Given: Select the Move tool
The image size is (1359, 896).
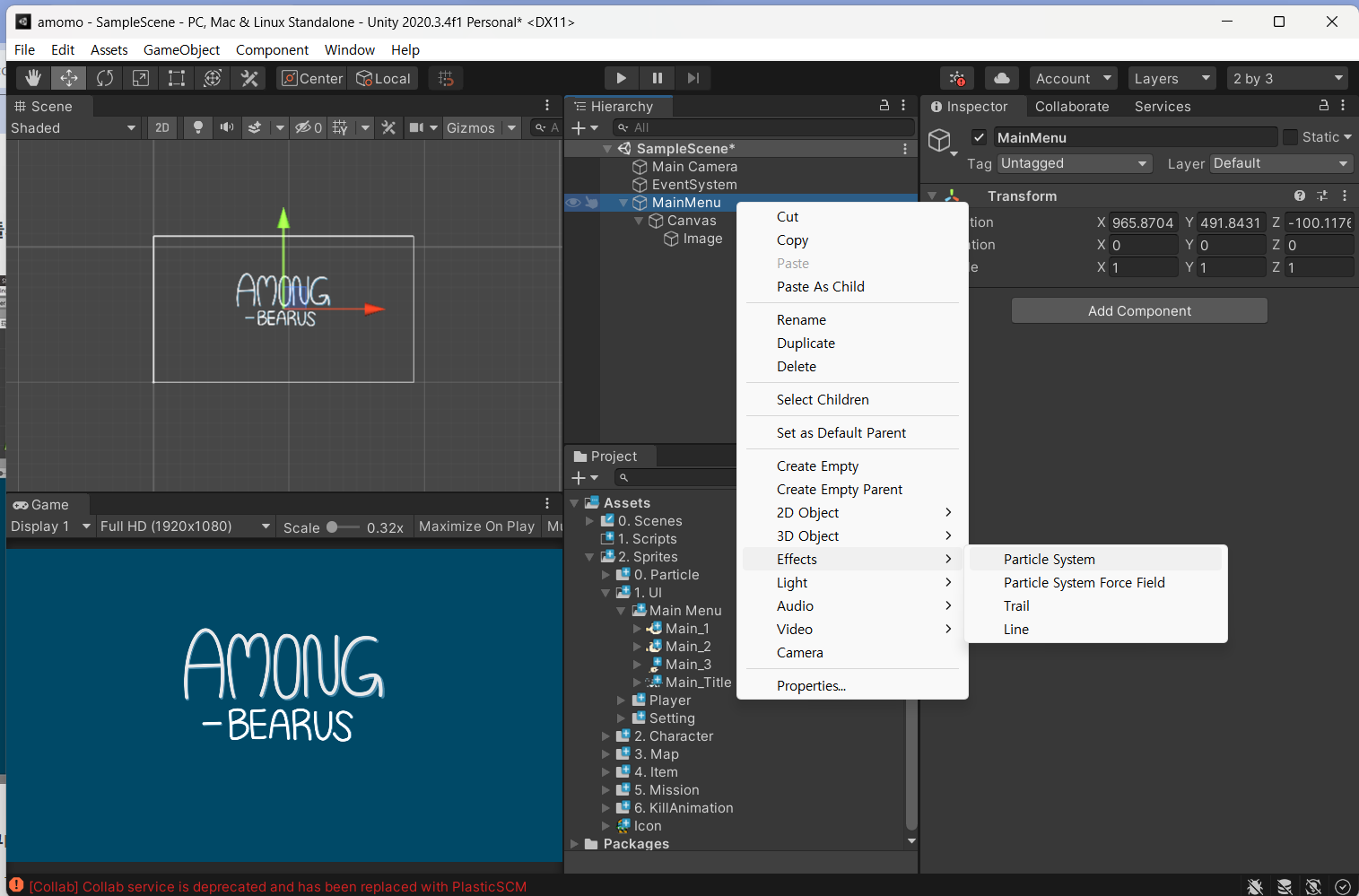Looking at the screenshot, I should [x=69, y=78].
